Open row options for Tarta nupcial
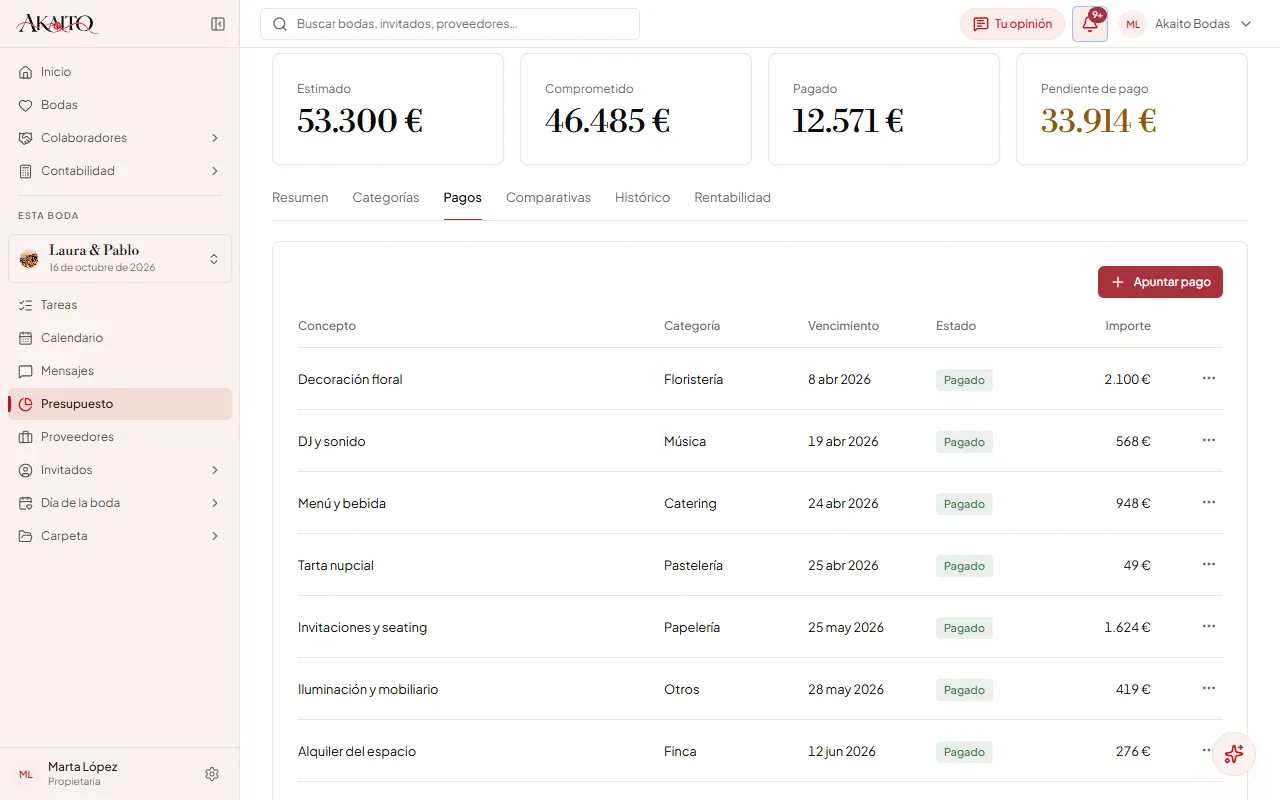Viewport: 1280px width, 800px height. [1209, 564]
